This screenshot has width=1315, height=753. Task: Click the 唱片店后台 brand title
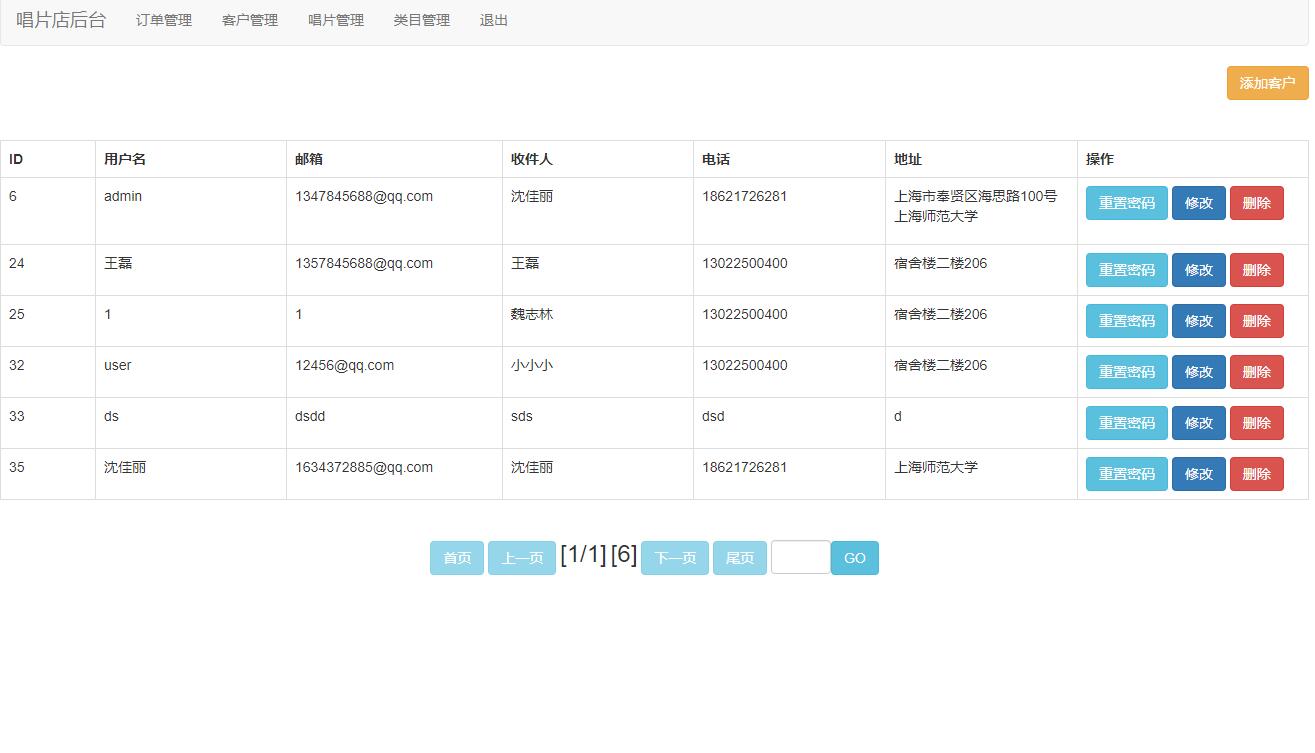58,18
